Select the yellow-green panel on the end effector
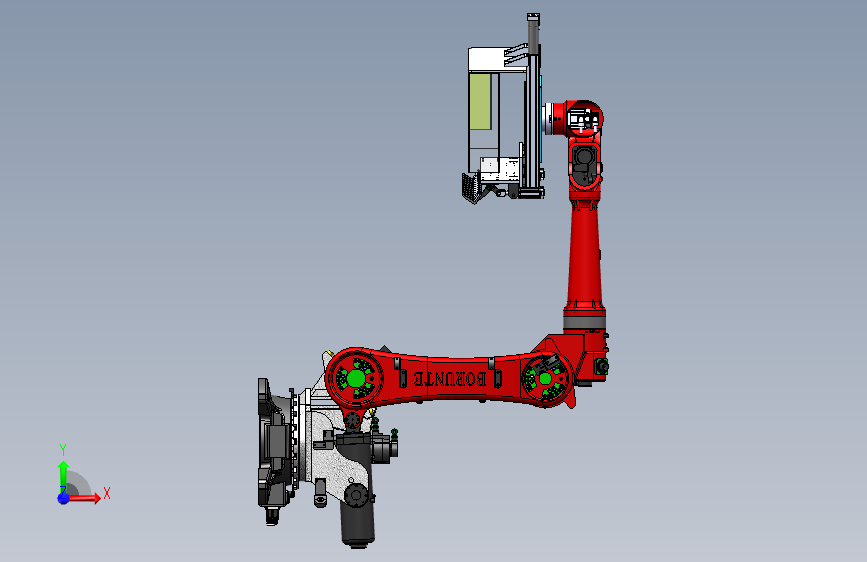This screenshot has width=867, height=562. (x=480, y=102)
